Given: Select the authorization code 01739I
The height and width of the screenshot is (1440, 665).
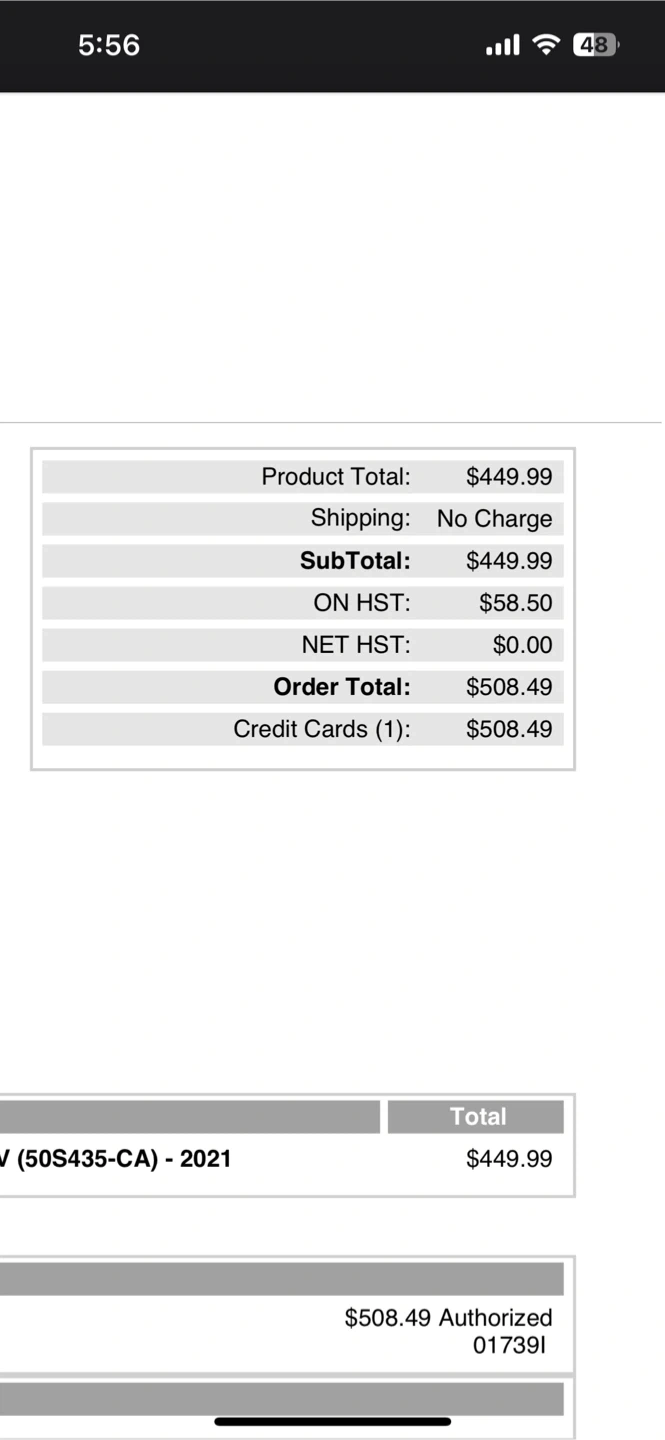Looking at the screenshot, I should click(x=509, y=1345).
